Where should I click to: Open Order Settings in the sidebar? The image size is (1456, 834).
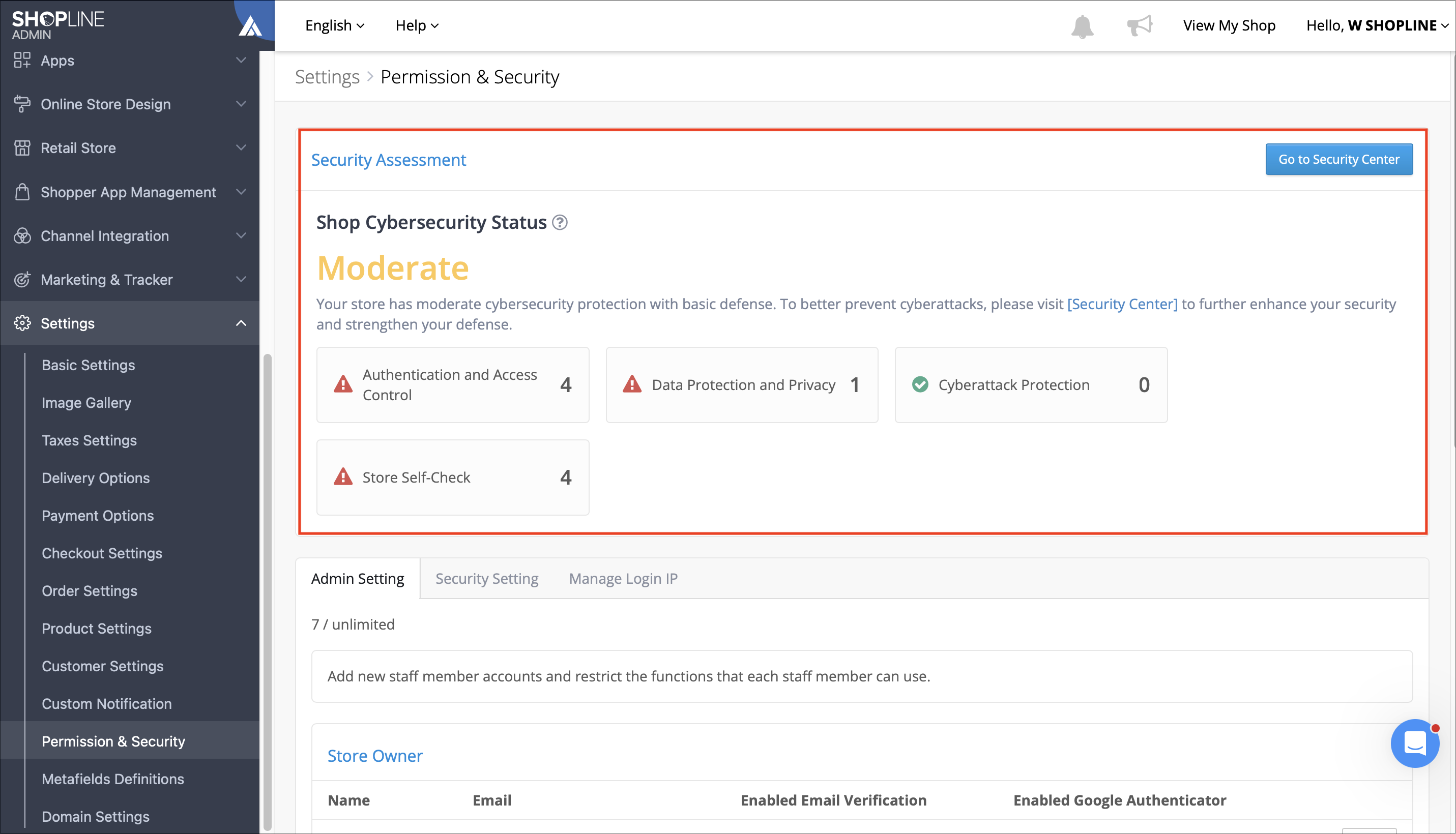coord(90,590)
